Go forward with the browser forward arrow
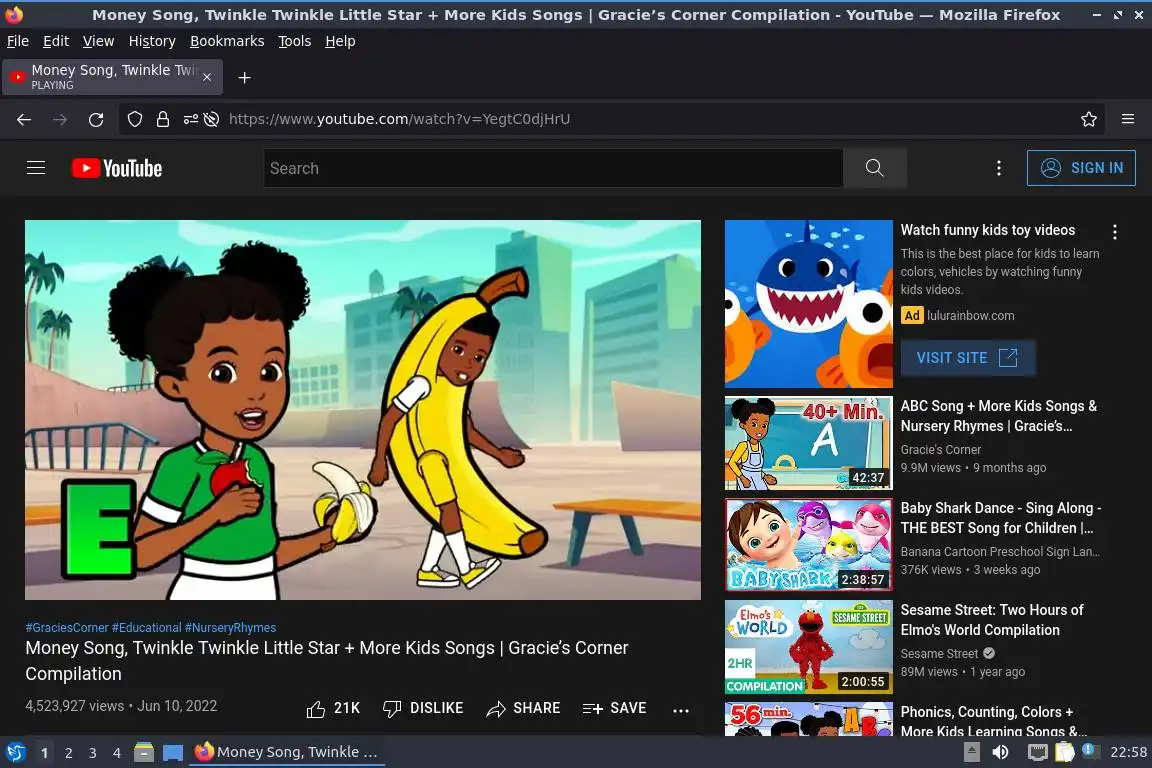The height and width of the screenshot is (768, 1152). click(60, 119)
